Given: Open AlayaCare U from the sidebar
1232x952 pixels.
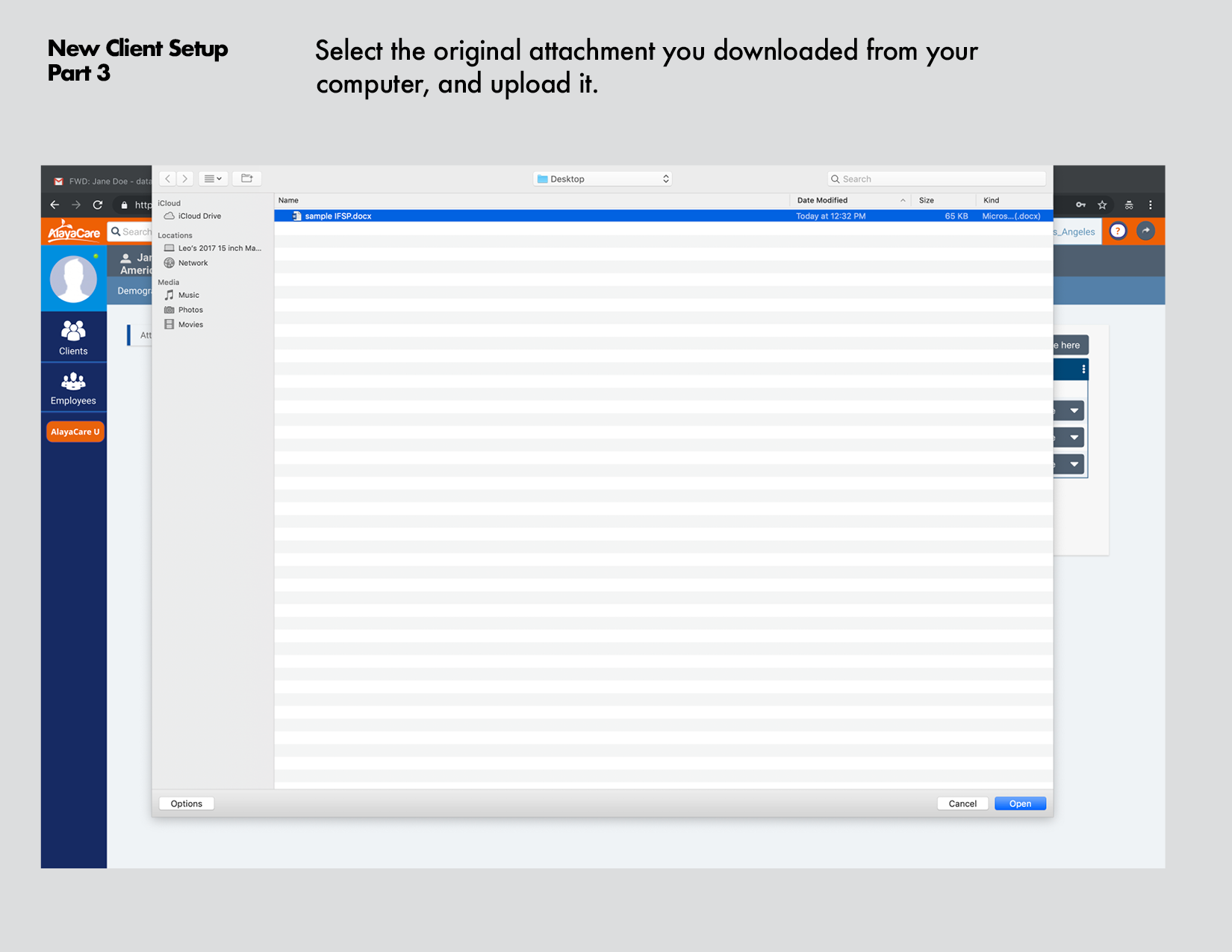Looking at the screenshot, I should pos(74,431).
